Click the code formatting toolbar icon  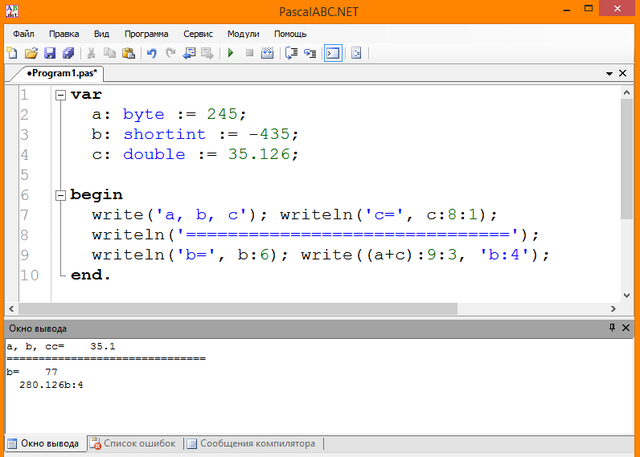(356, 53)
